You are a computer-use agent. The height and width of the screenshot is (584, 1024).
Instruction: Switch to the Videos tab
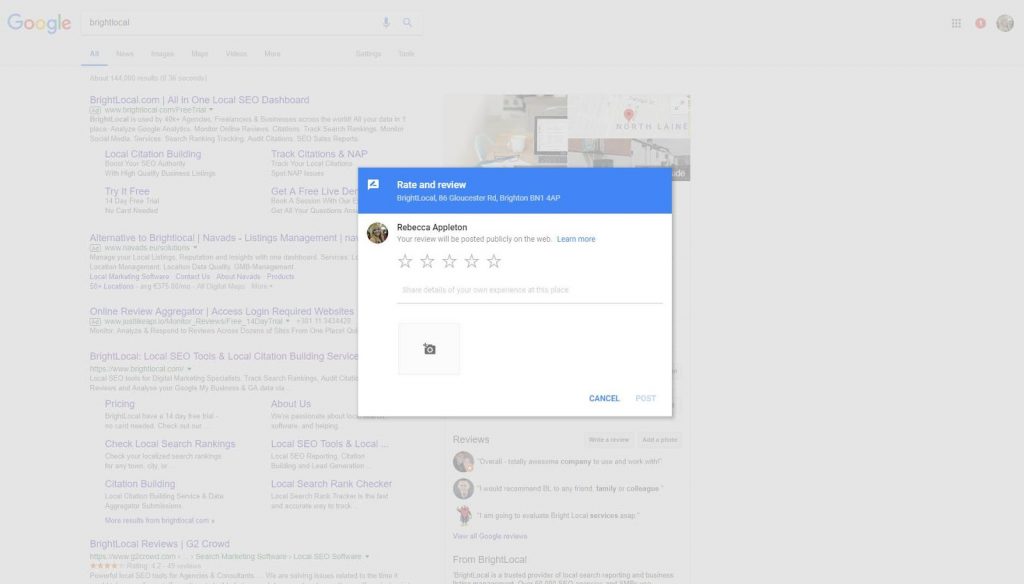coord(236,54)
